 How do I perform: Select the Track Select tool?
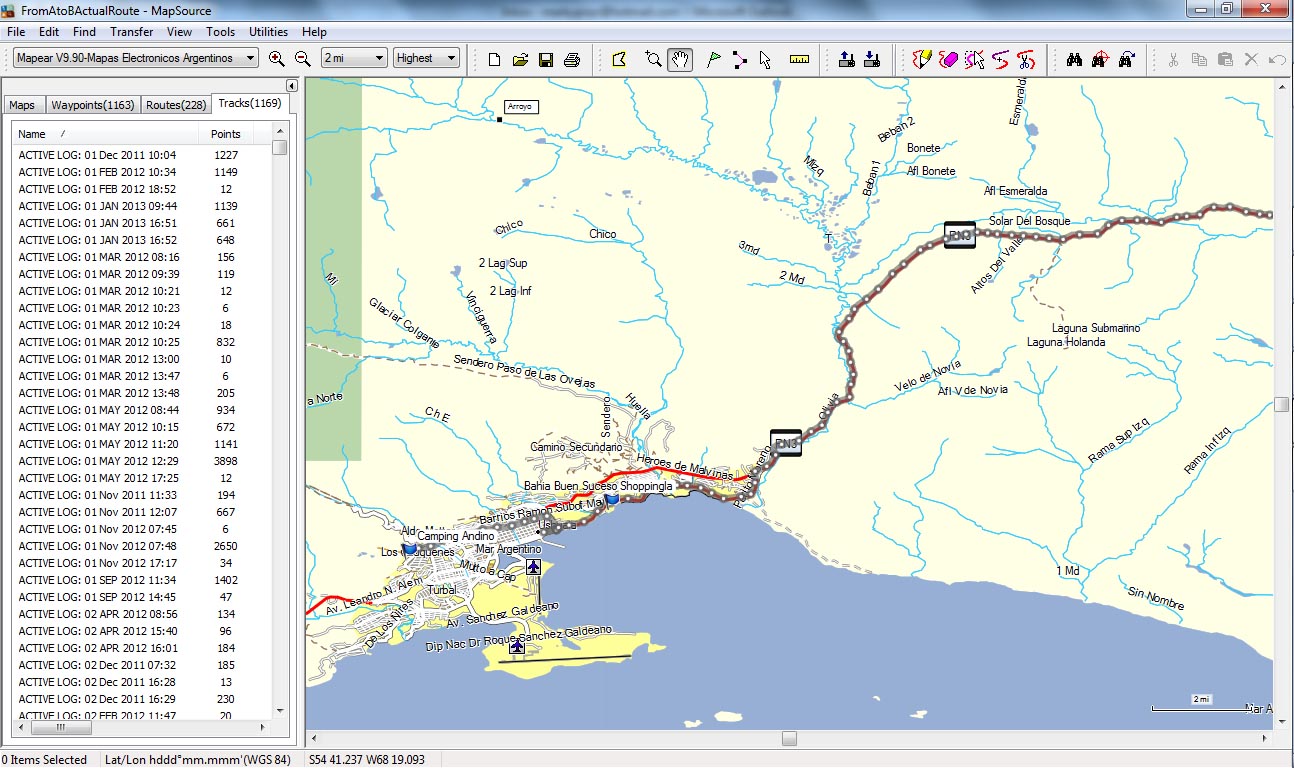tap(975, 59)
